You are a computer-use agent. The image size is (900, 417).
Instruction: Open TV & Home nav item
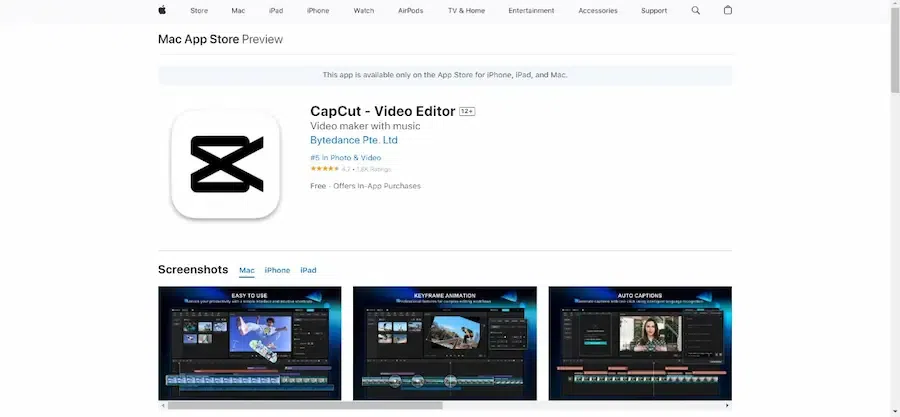466,10
